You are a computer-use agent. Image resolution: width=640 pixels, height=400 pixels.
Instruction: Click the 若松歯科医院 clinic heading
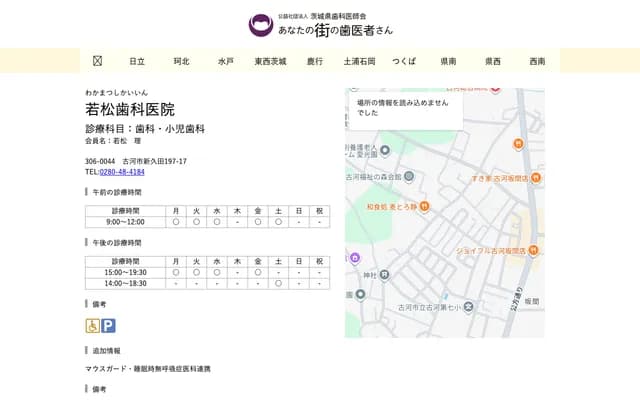pos(130,109)
